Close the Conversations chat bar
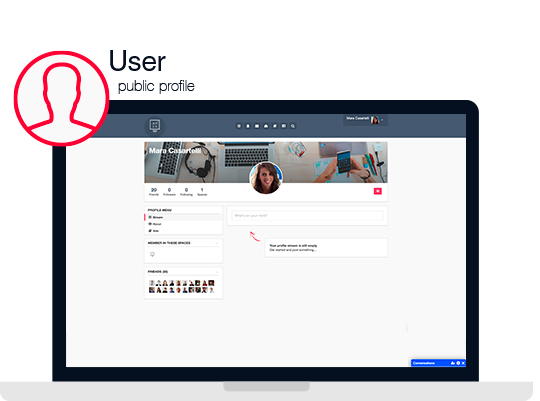The width and height of the screenshot is (540, 401). [463, 363]
